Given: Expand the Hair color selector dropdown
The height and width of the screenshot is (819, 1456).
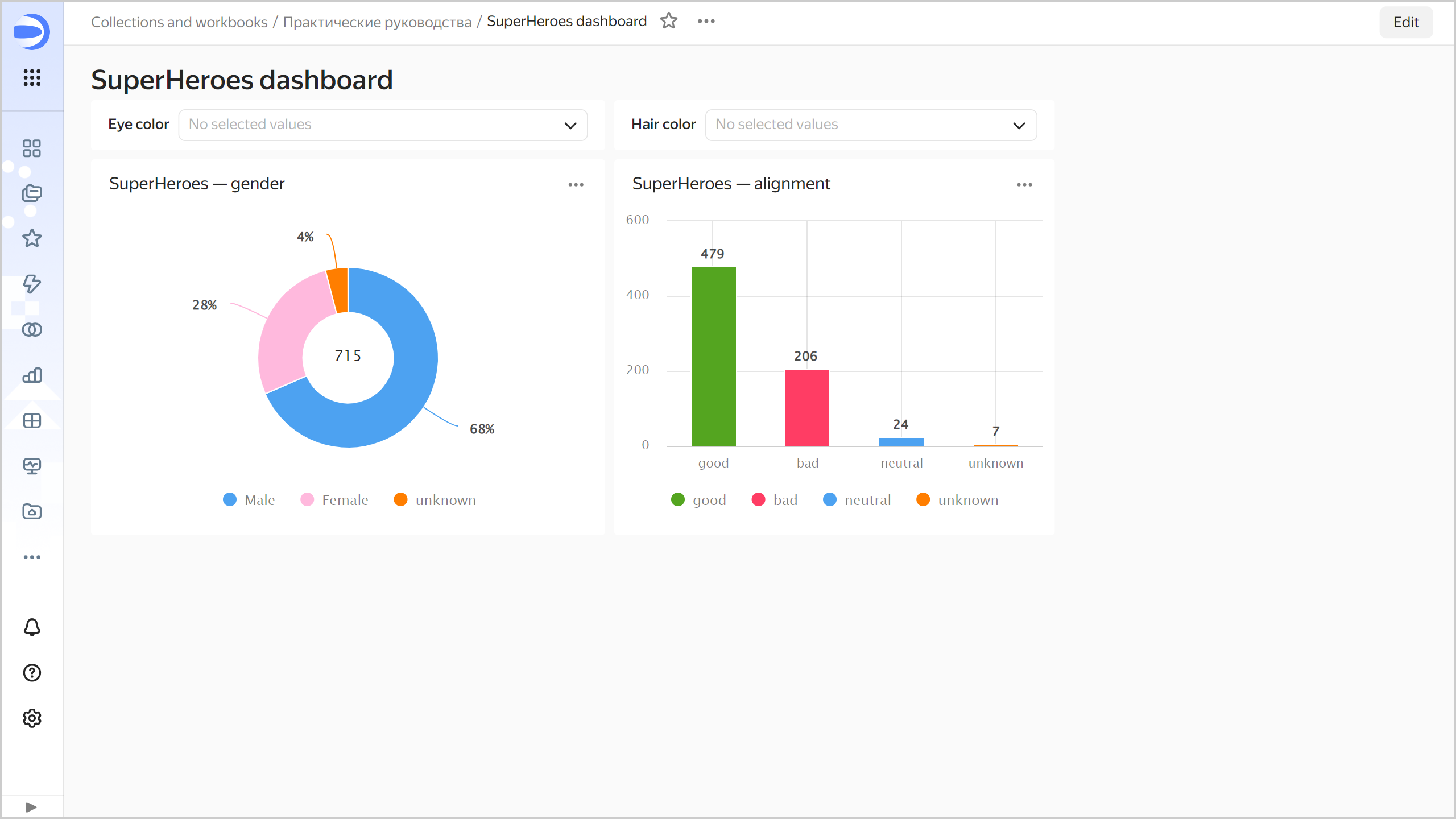Looking at the screenshot, I should (x=871, y=125).
